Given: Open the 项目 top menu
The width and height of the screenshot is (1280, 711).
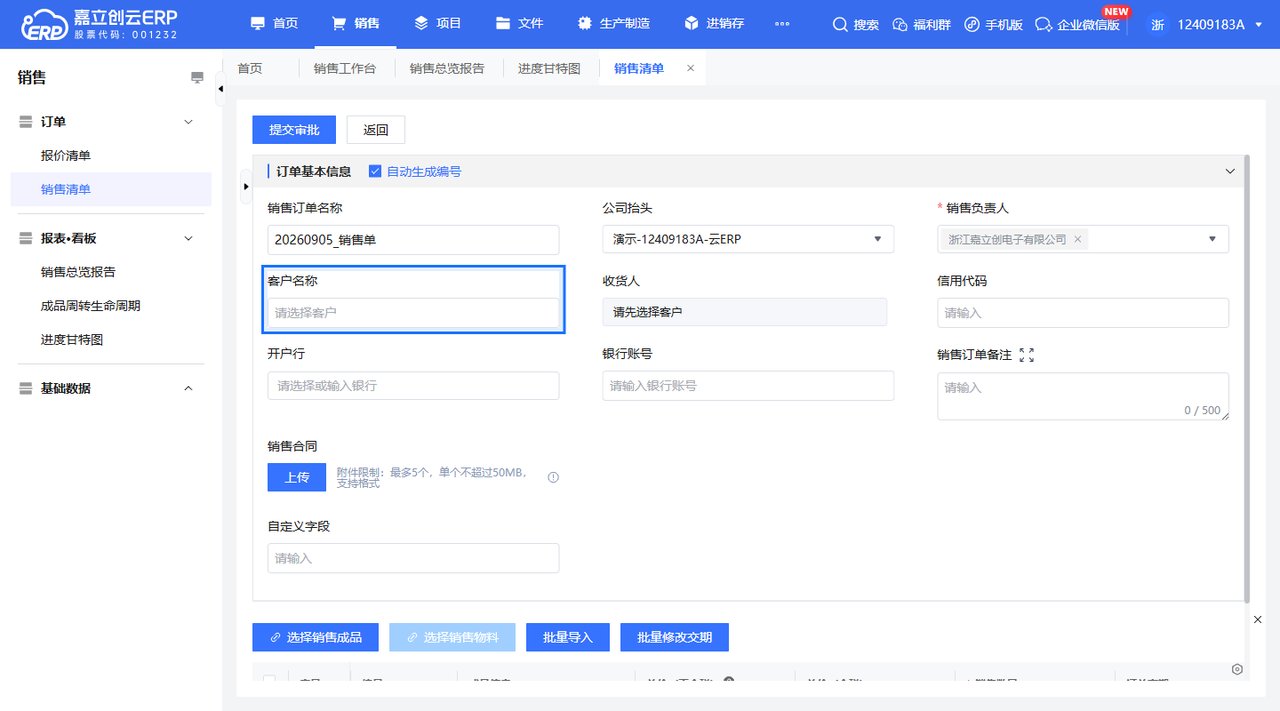Looking at the screenshot, I should coord(436,24).
